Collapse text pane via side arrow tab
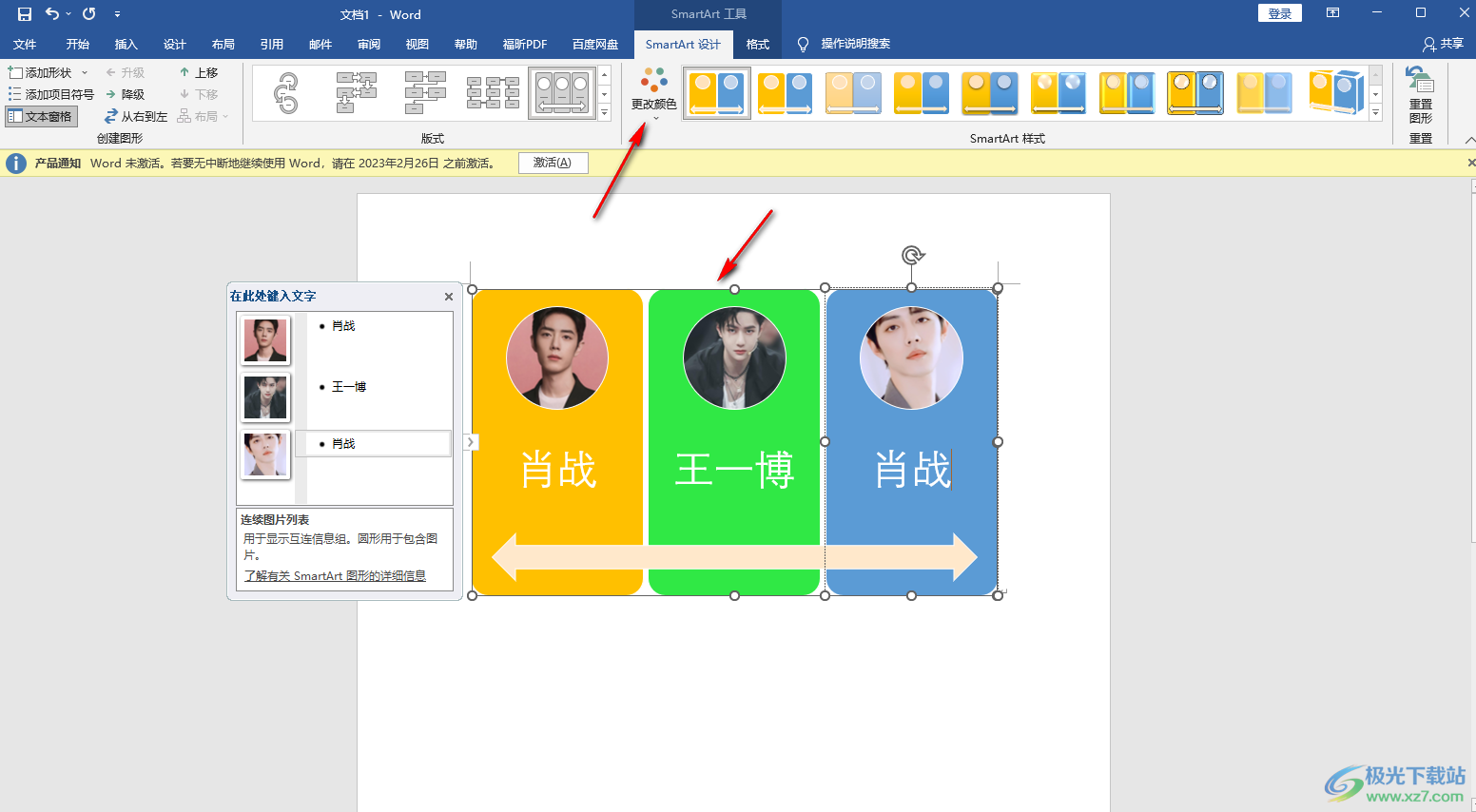Image resolution: width=1476 pixels, height=812 pixels. pos(471,442)
